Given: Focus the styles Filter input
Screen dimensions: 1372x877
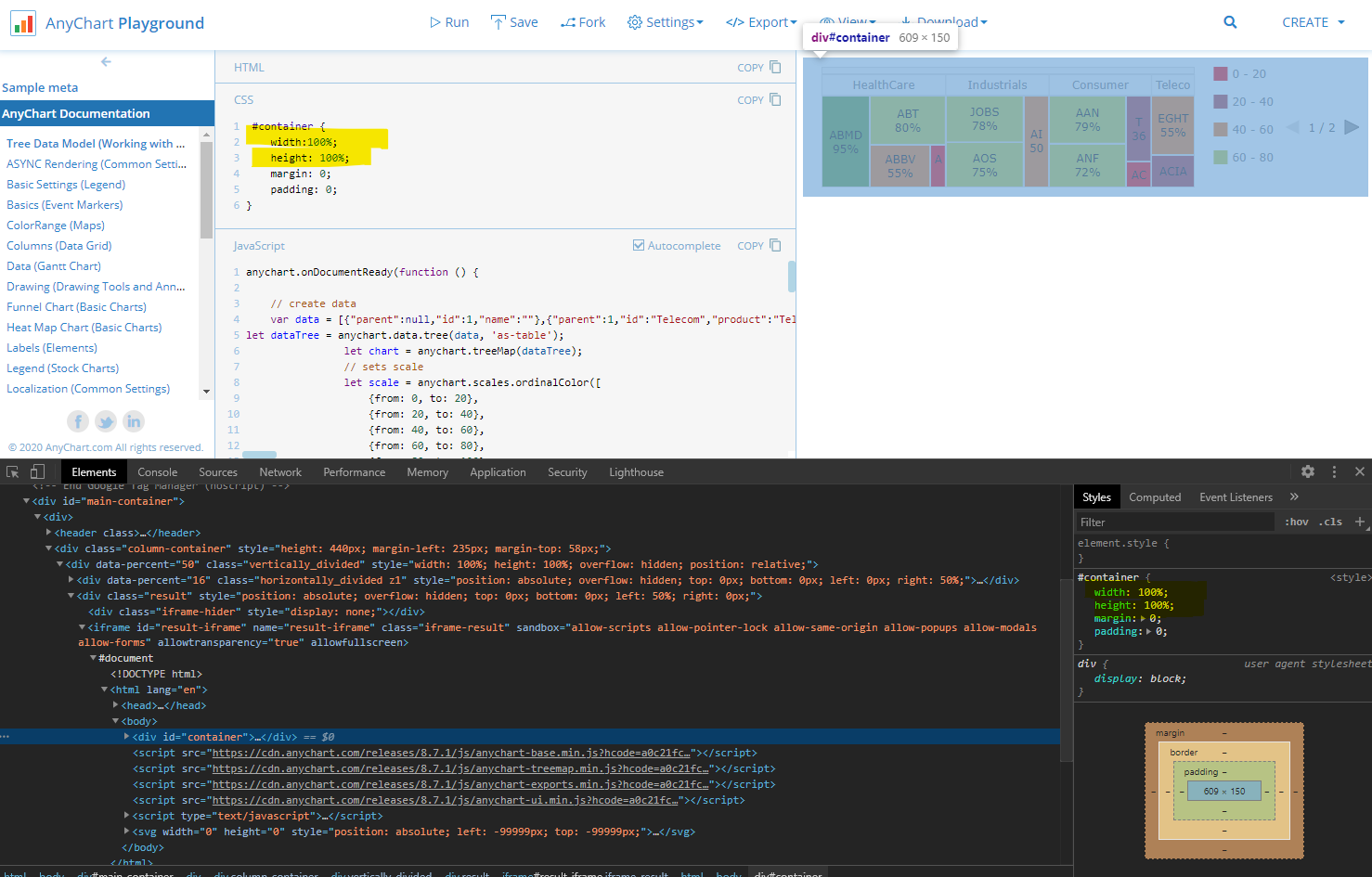Looking at the screenshot, I should (1175, 522).
